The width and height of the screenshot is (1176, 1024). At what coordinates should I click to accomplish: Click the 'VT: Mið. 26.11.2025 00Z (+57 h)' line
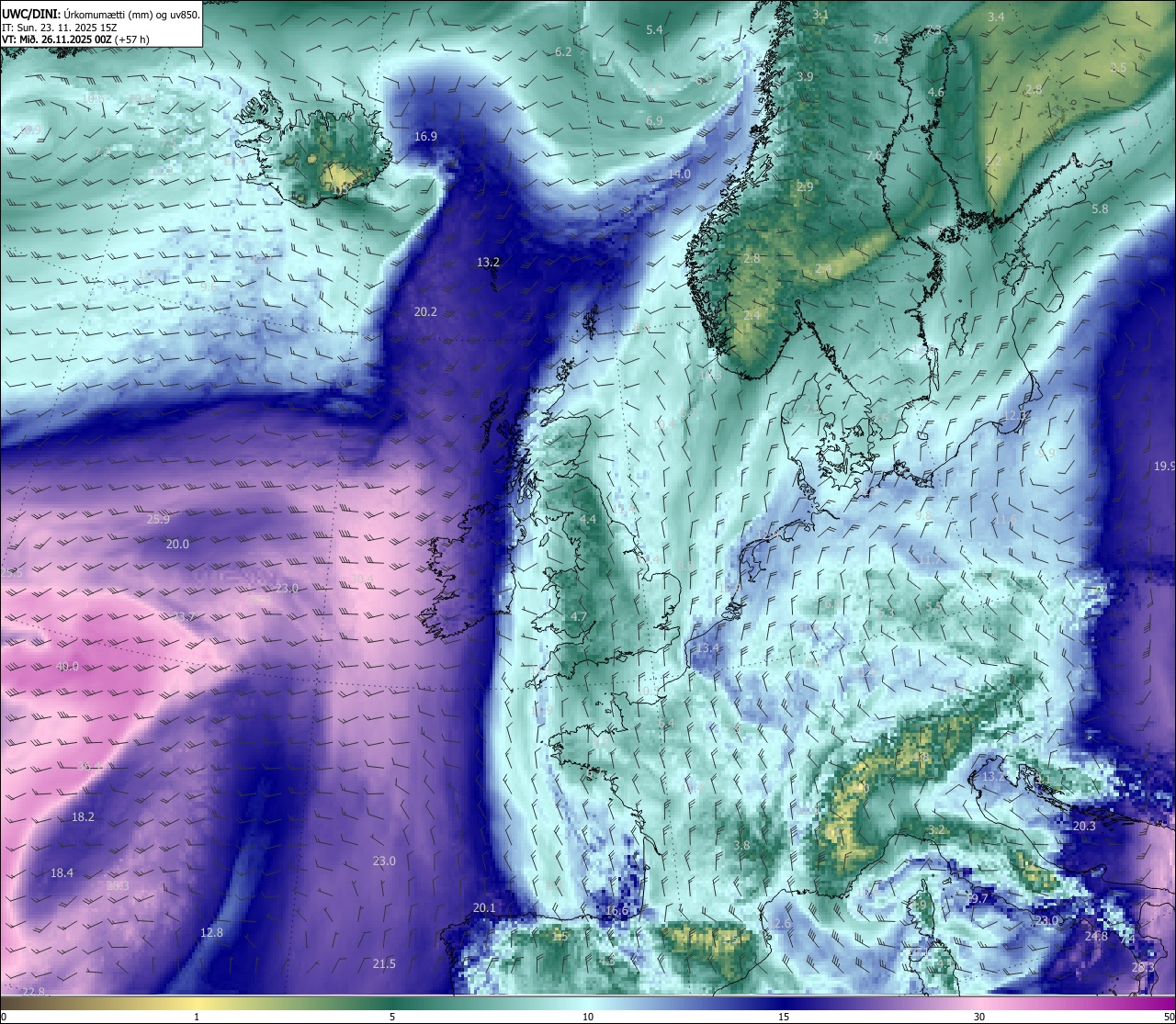[75, 39]
